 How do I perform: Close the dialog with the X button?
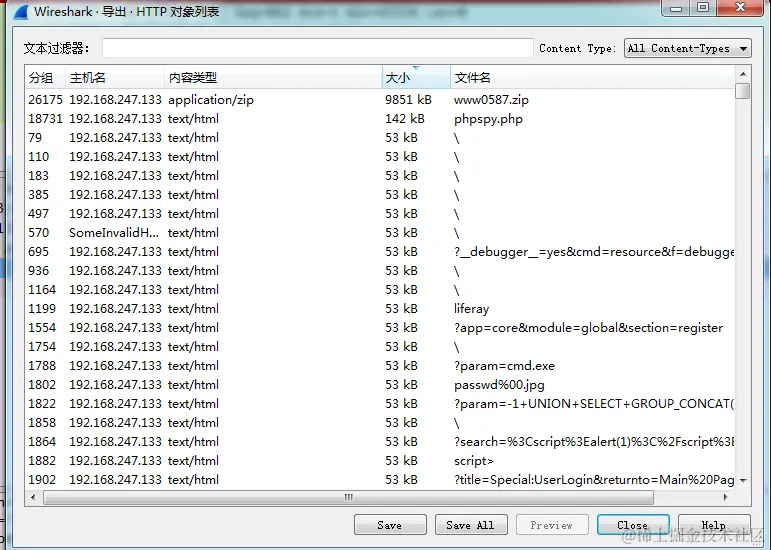click(x=741, y=8)
